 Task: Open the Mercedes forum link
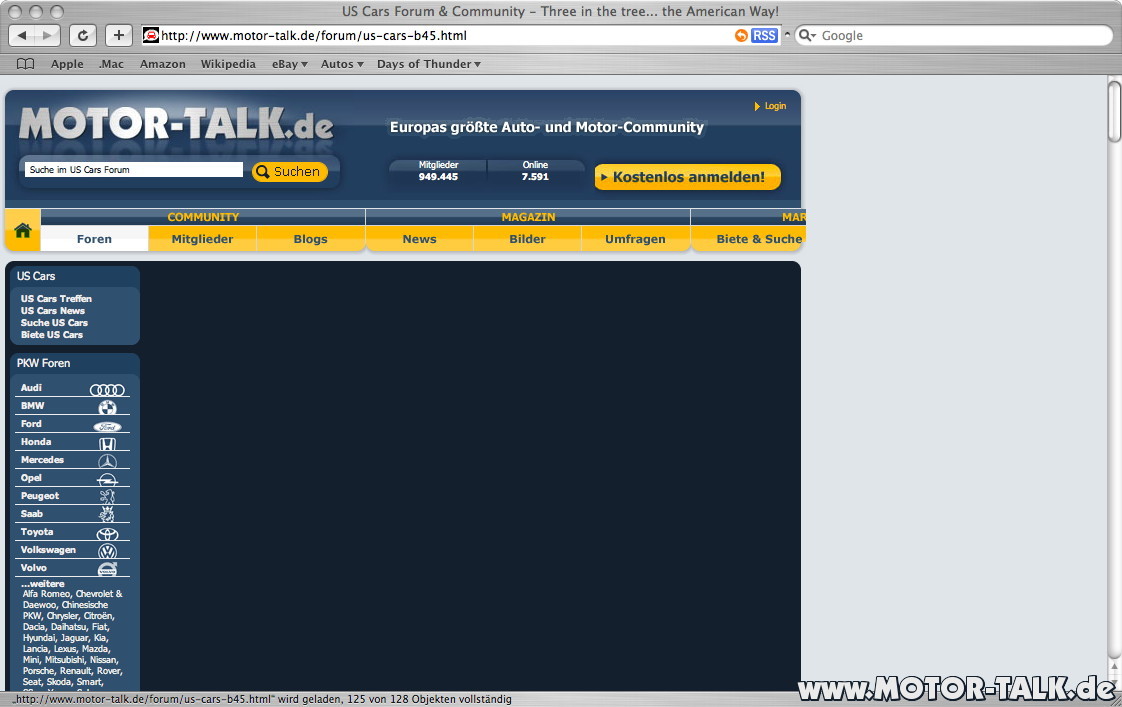(x=42, y=459)
